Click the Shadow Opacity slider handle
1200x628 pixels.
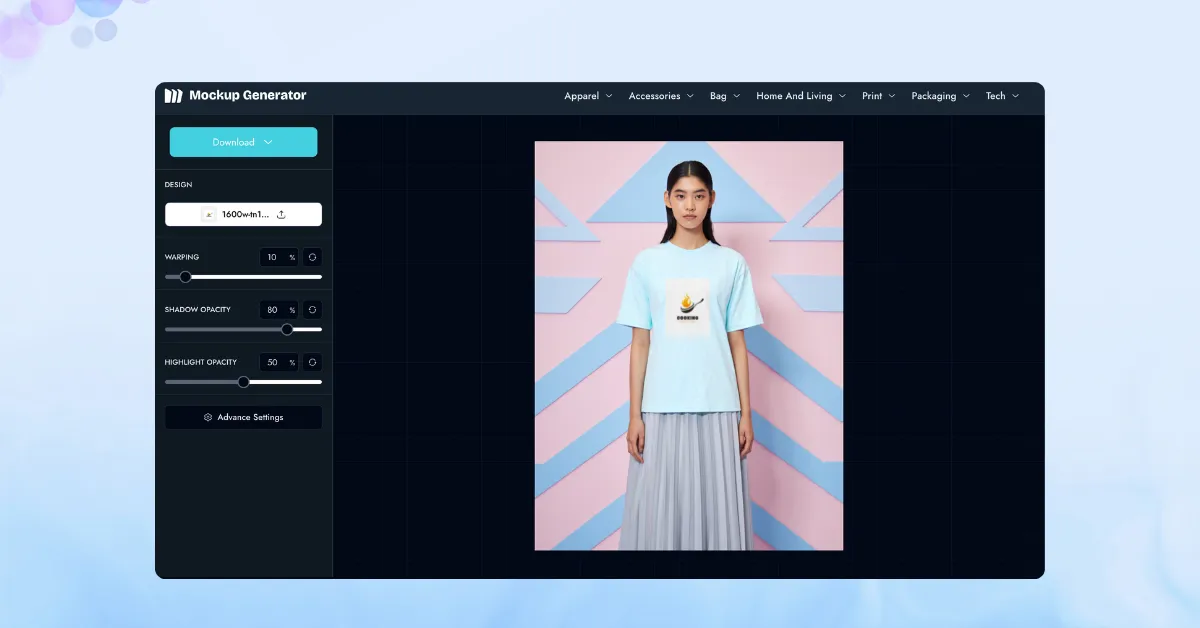287,329
